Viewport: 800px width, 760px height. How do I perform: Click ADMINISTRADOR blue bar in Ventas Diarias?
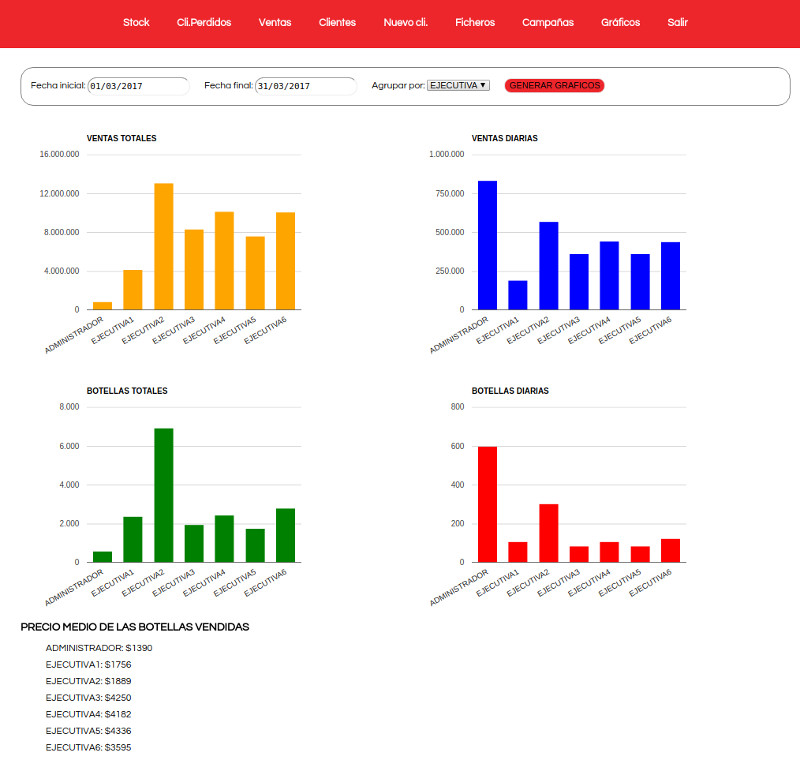tap(487, 245)
